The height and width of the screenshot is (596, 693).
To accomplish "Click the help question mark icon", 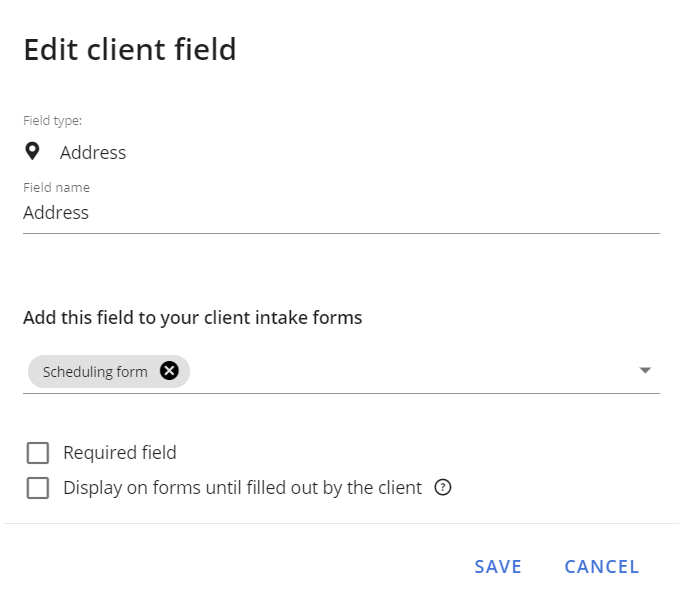I will 442,488.
